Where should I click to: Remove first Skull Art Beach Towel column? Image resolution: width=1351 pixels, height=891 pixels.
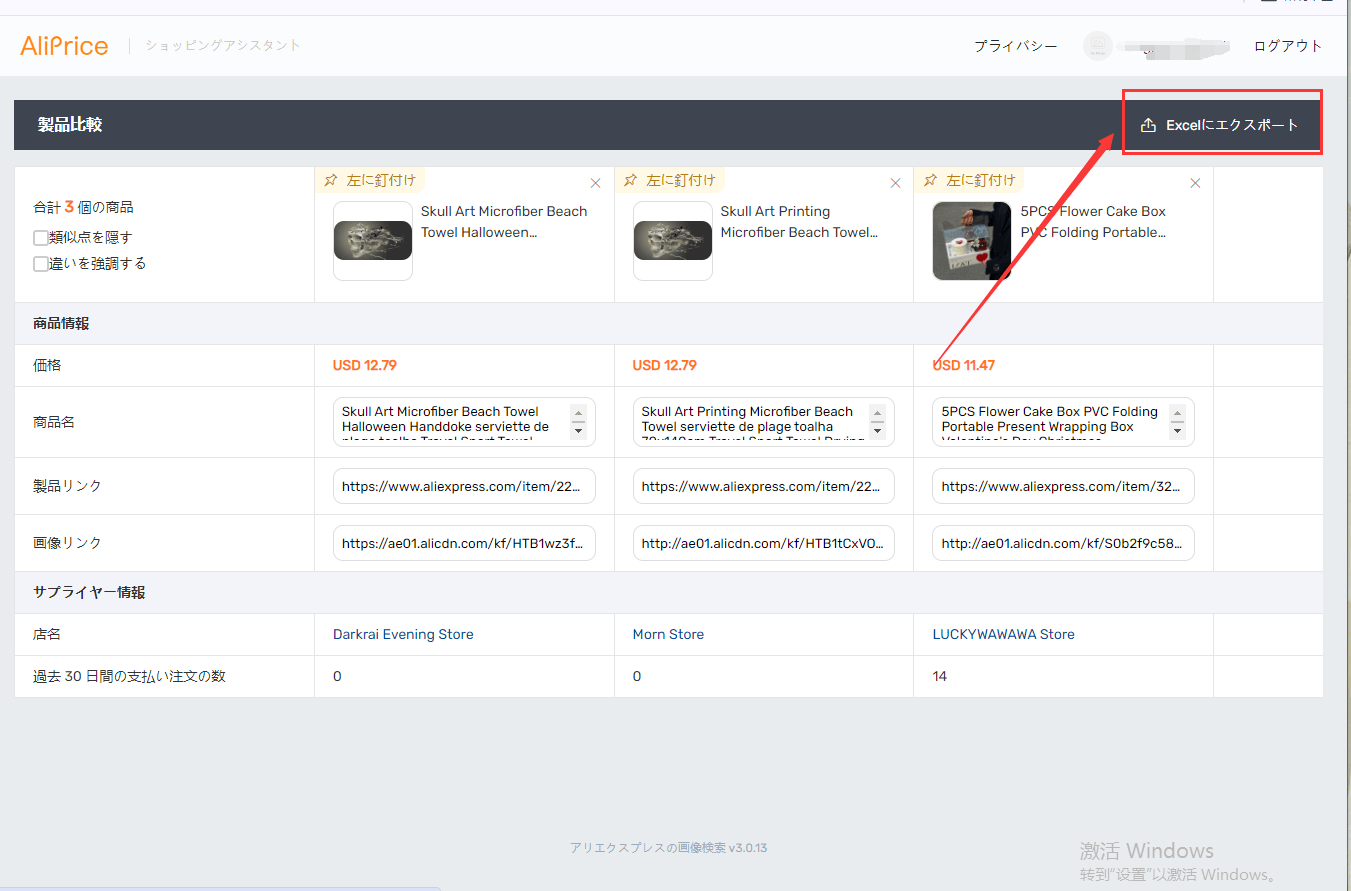(x=596, y=183)
